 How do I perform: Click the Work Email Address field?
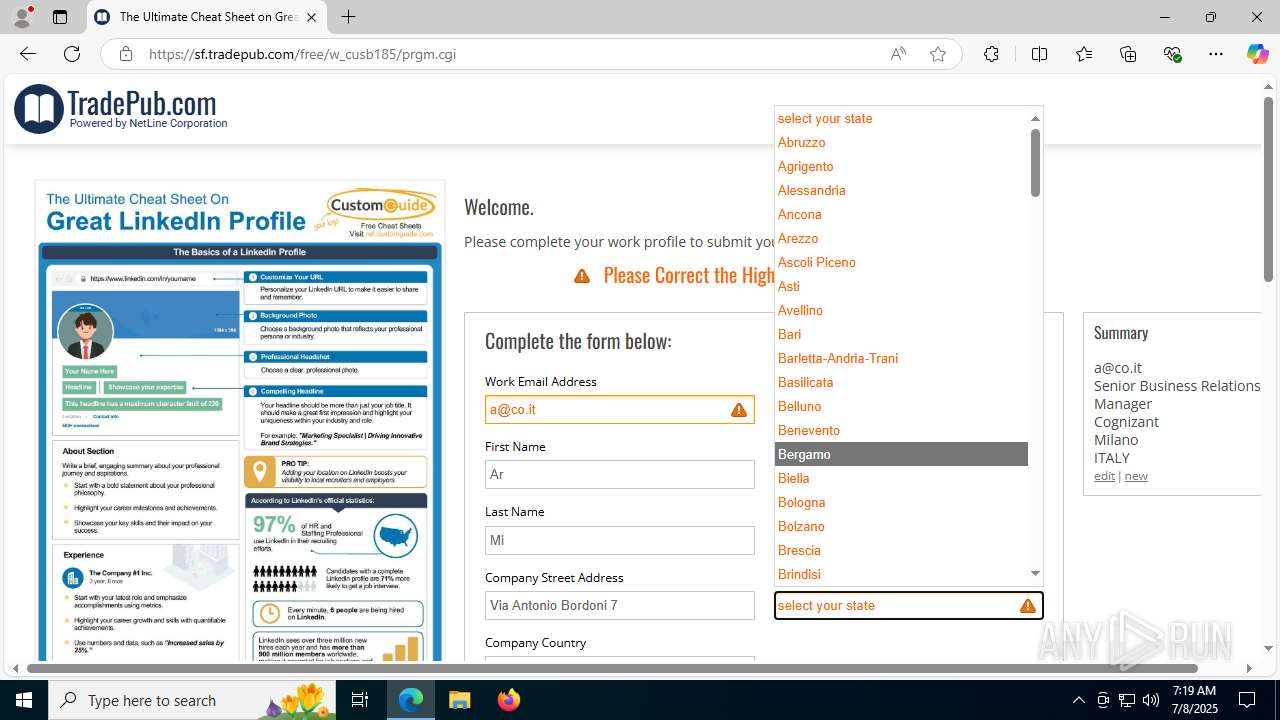[x=620, y=410]
